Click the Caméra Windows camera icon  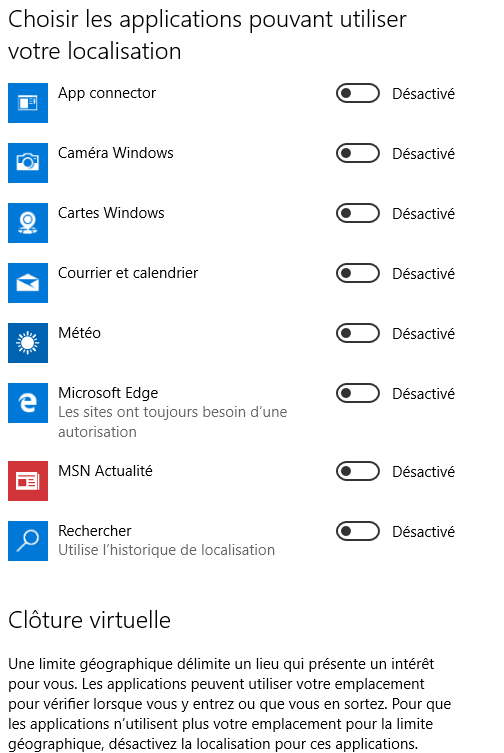[x=28, y=163]
